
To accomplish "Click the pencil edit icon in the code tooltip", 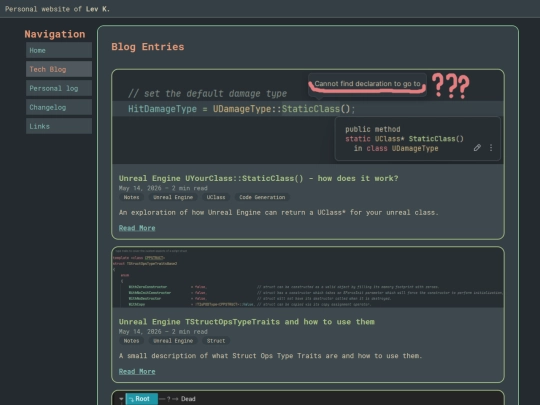I will tap(477, 148).
